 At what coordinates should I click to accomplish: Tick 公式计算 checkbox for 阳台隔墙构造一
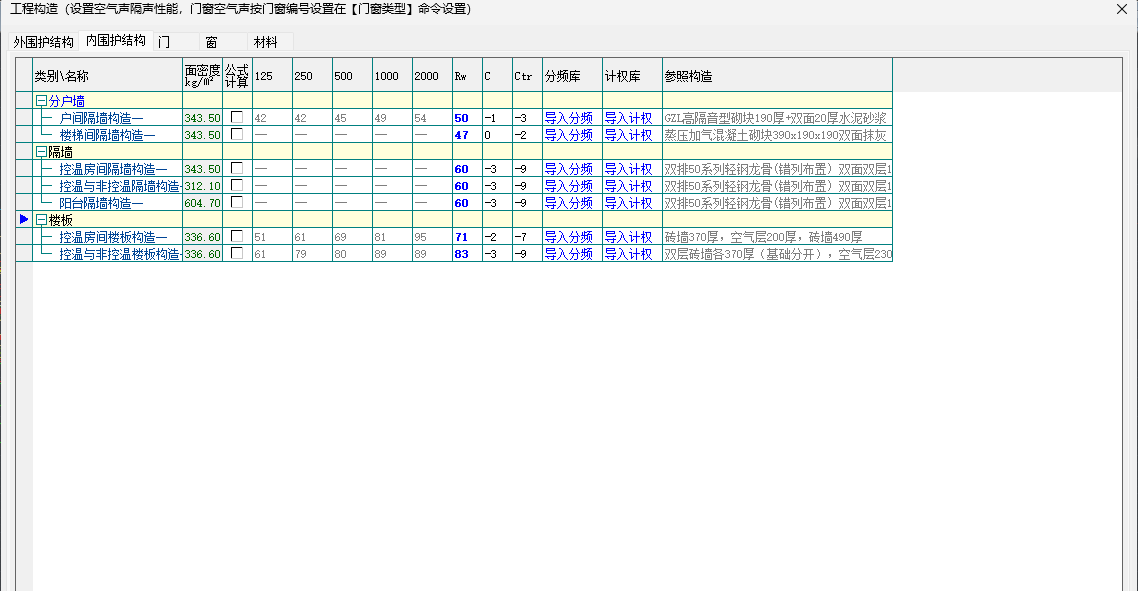[x=237, y=202]
